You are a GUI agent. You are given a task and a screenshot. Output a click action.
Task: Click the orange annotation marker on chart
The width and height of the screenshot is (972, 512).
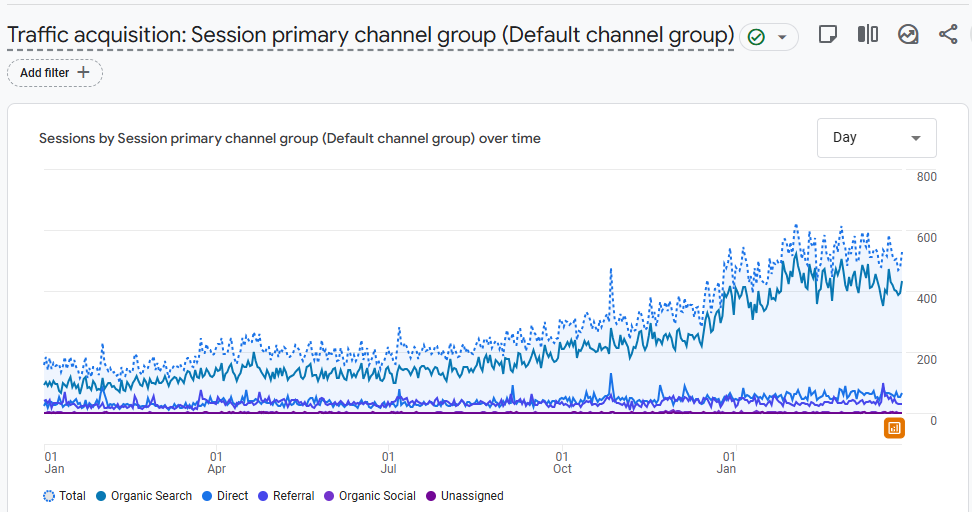893,428
